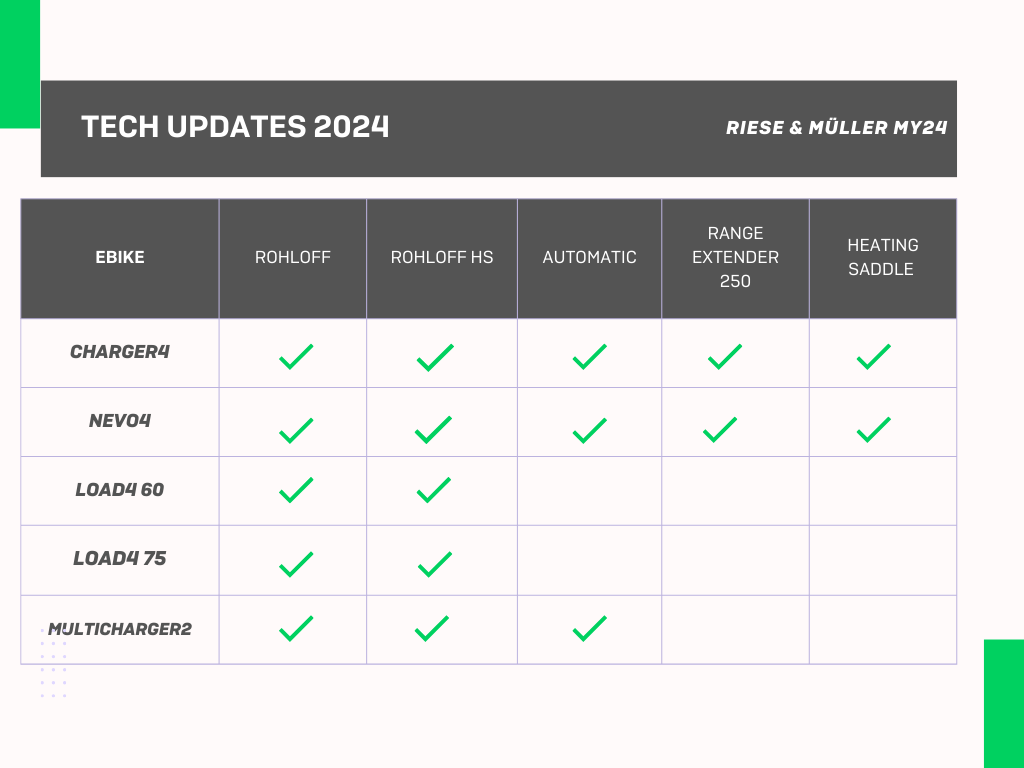Click the Charger4 Rohloff checkmark
1024x768 pixels.
(296, 357)
